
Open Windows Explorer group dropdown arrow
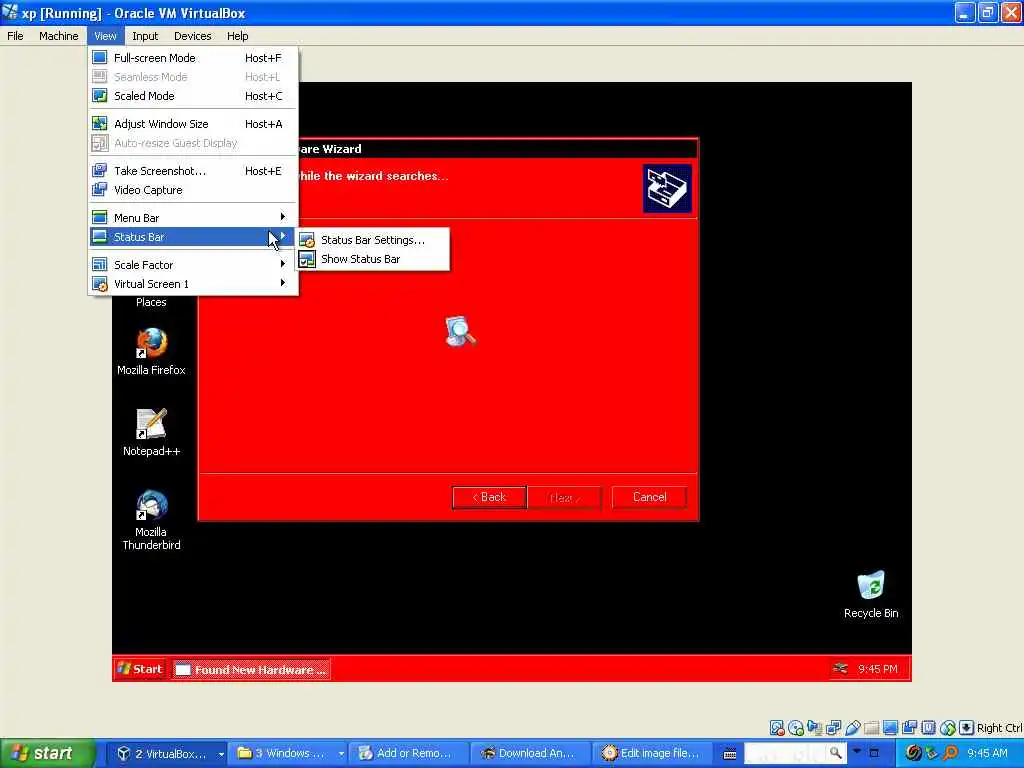[342, 754]
